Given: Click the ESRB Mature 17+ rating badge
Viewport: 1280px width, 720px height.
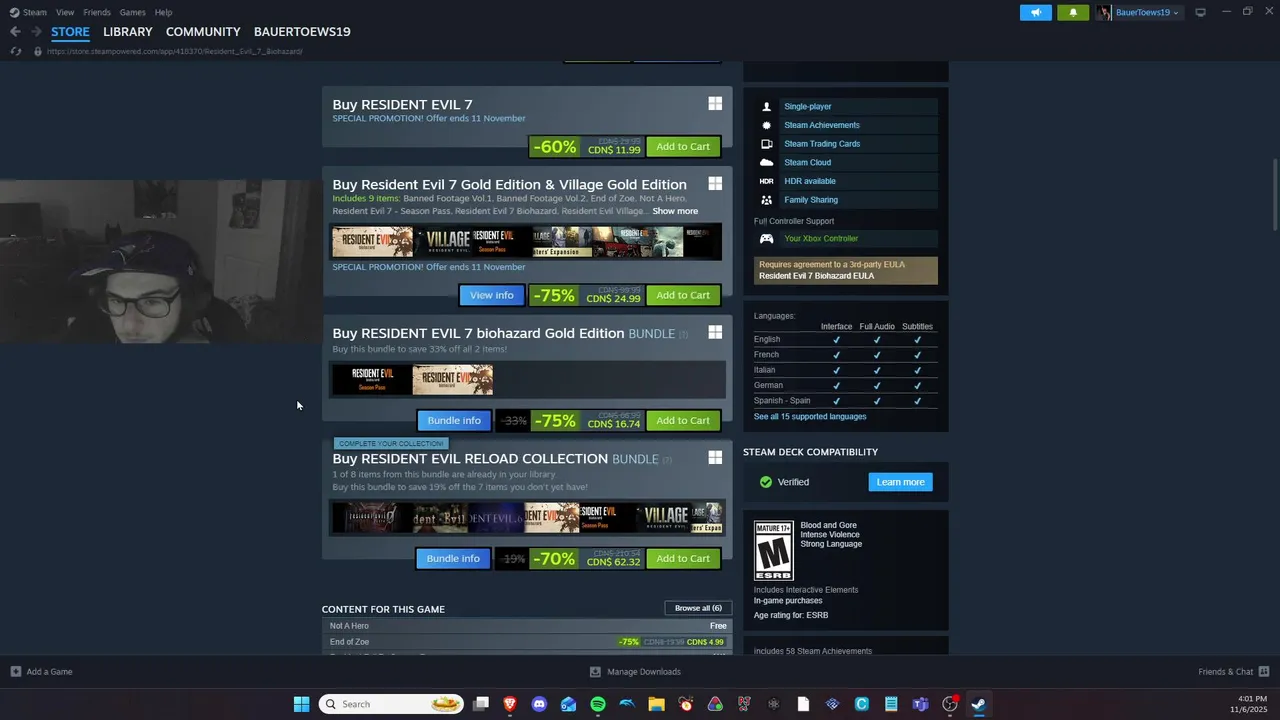Looking at the screenshot, I should pyautogui.click(x=773, y=550).
